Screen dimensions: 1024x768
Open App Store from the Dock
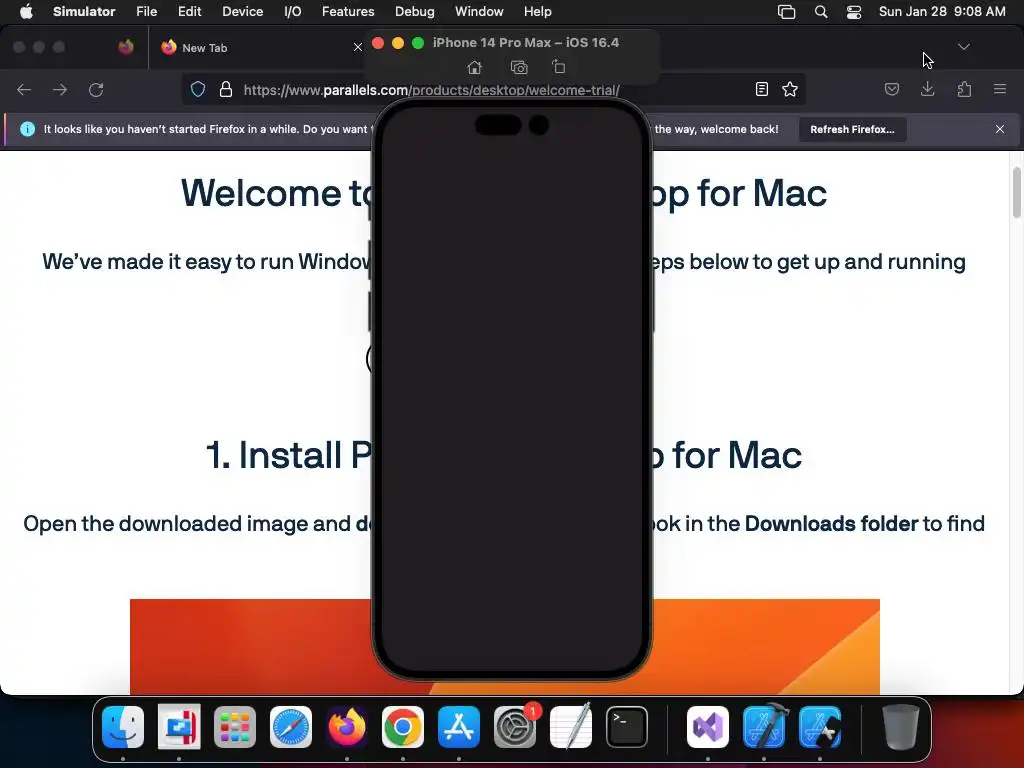458,727
